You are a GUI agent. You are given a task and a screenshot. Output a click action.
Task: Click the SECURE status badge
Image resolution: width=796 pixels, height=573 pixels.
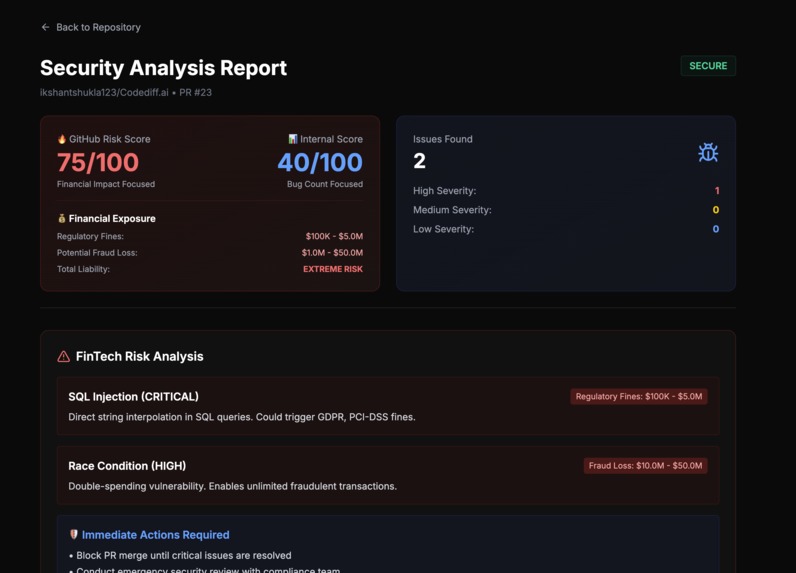tap(708, 66)
